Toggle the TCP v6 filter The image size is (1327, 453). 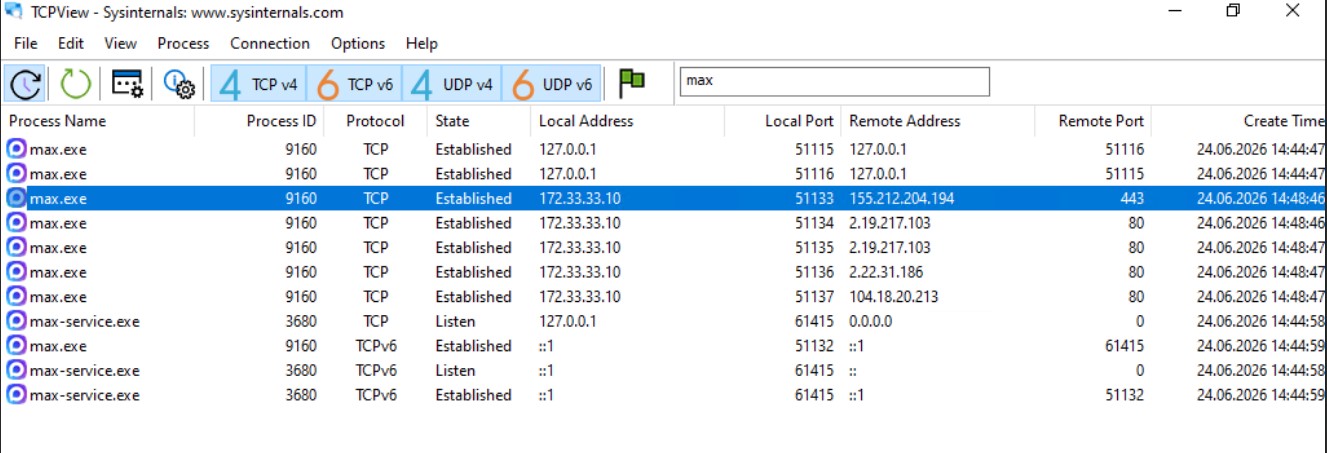point(355,85)
